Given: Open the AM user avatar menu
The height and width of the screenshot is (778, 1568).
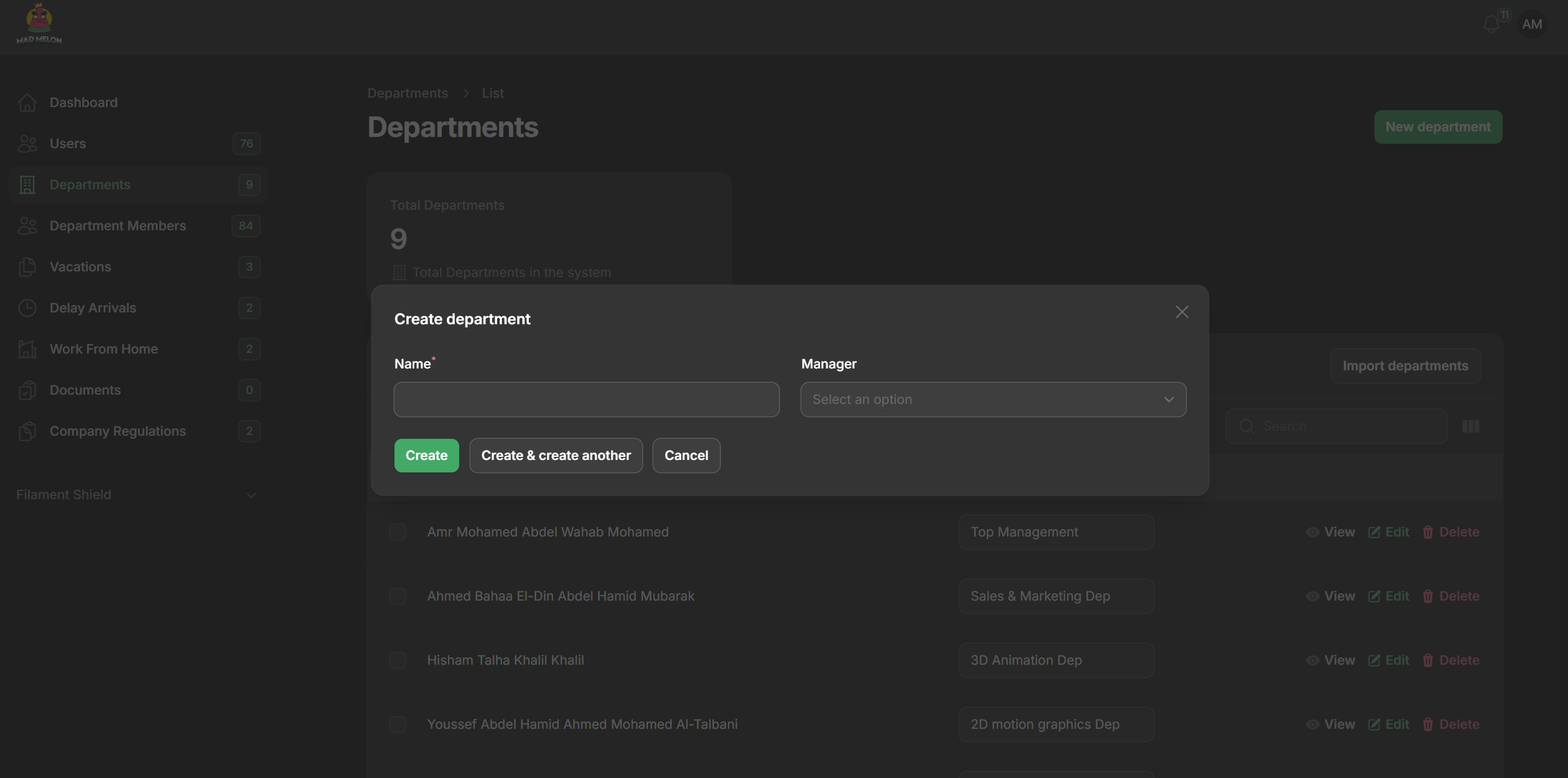Looking at the screenshot, I should pyautogui.click(x=1531, y=24).
